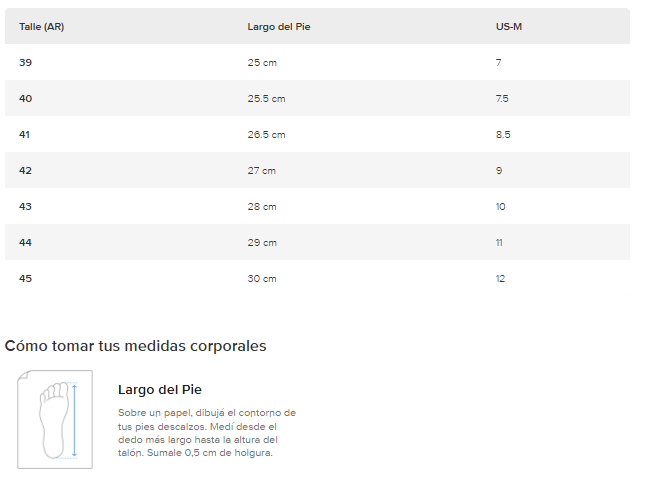Click the US-M value 8.5

coord(502,134)
